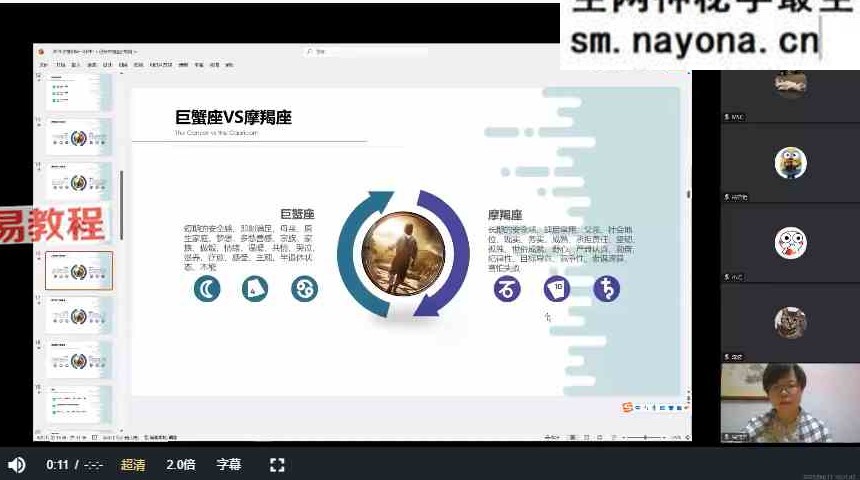Click the orange Sogou S logo on the input toolbar
Screen dimensions: 860x480
point(627,407)
